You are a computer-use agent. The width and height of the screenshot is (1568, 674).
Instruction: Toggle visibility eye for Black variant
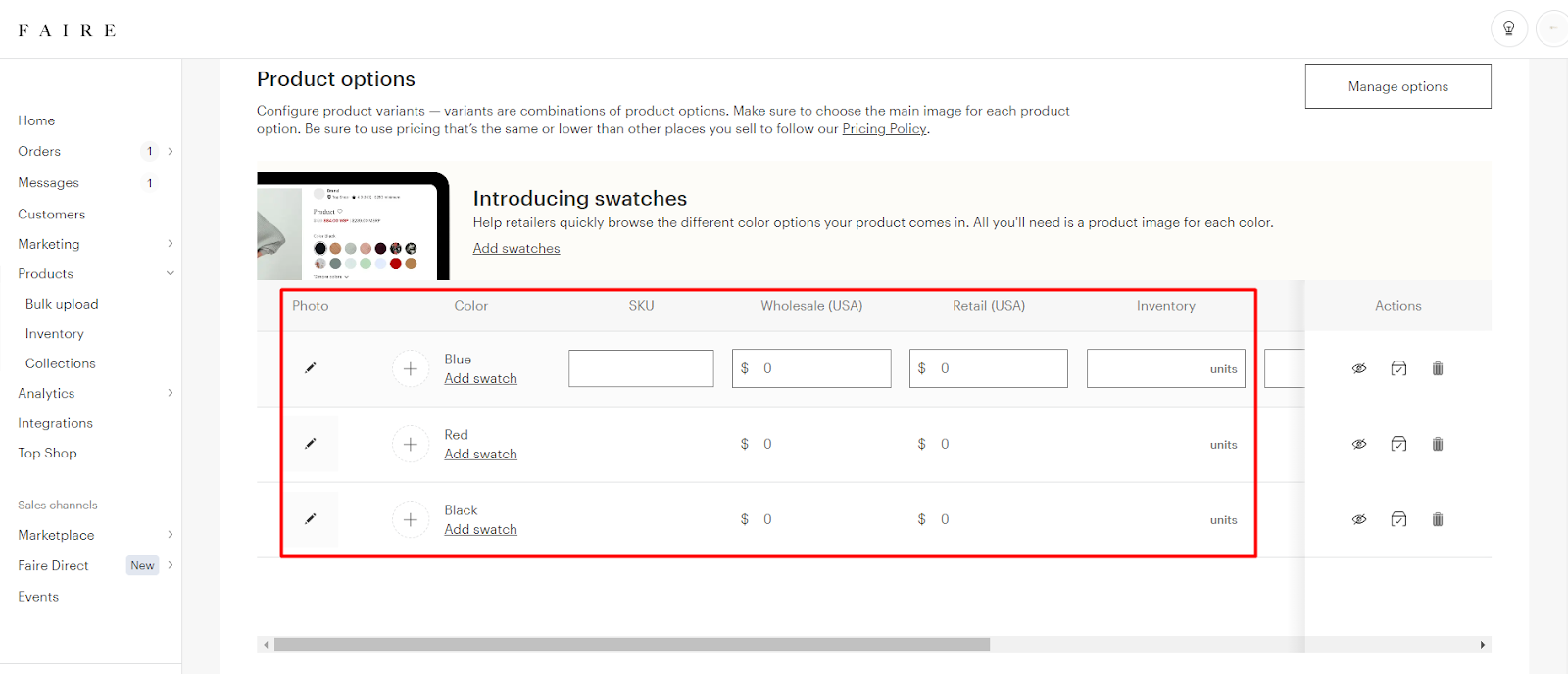[x=1359, y=520]
